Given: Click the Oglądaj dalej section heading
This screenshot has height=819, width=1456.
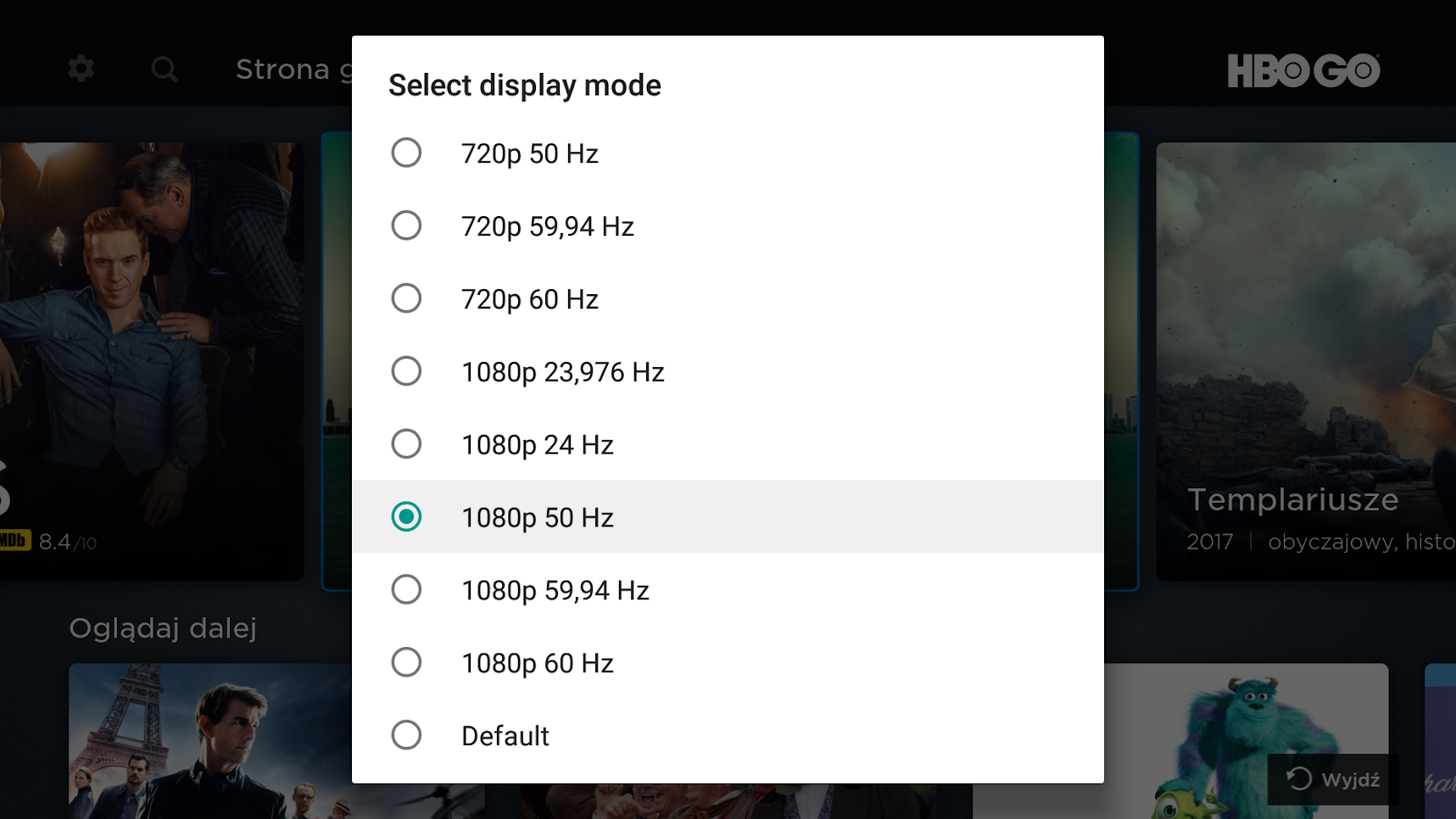Looking at the screenshot, I should click(163, 629).
